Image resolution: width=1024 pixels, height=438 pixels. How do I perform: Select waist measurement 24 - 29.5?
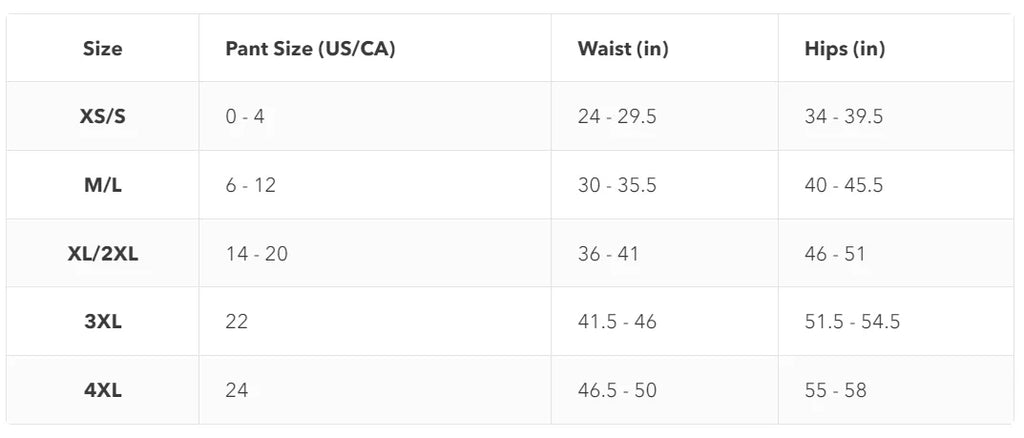pyautogui.click(x=617, y=117)
